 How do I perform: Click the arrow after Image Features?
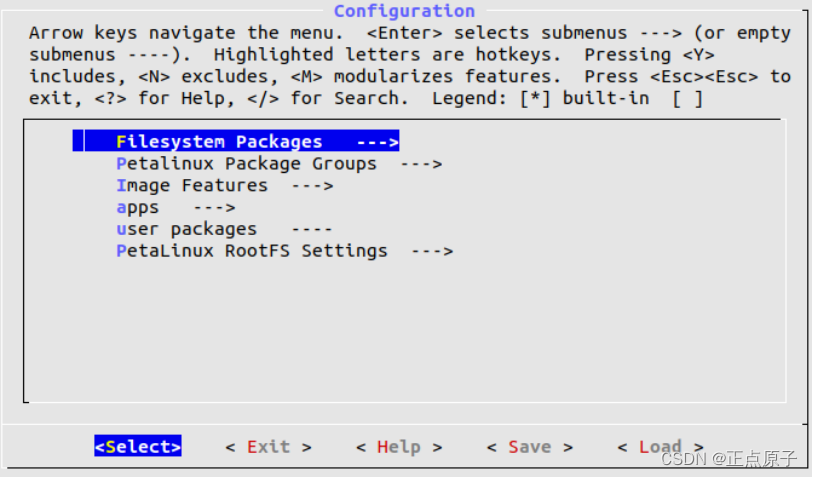pos(312,186)
